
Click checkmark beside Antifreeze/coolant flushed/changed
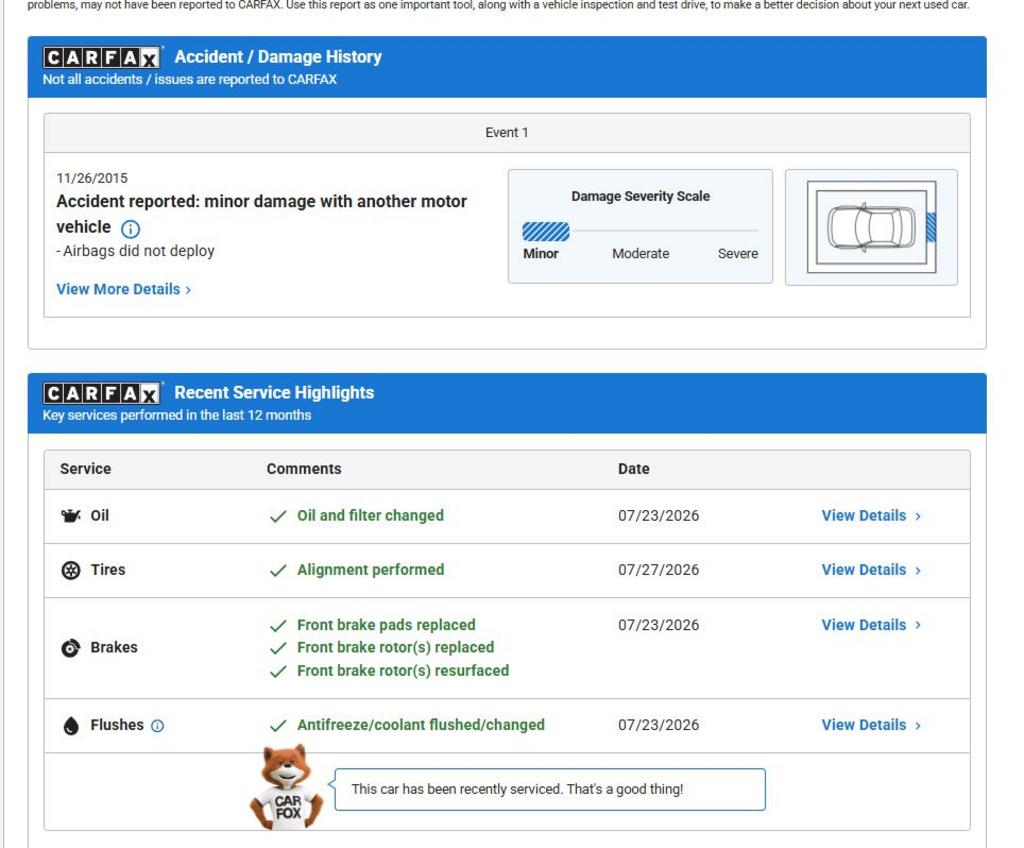tap(278, 725)
